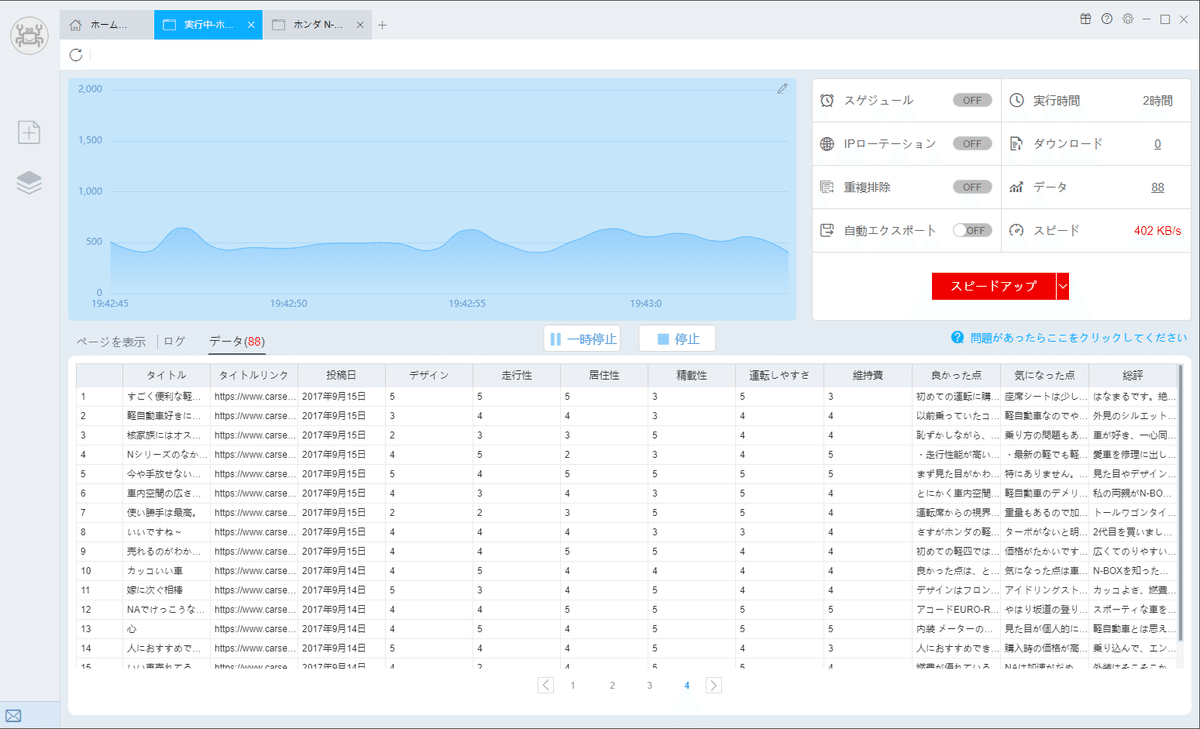Open the ダウンロード count link 0
This screenshot has height=729, width=1200.
(x=1158, y=144)
